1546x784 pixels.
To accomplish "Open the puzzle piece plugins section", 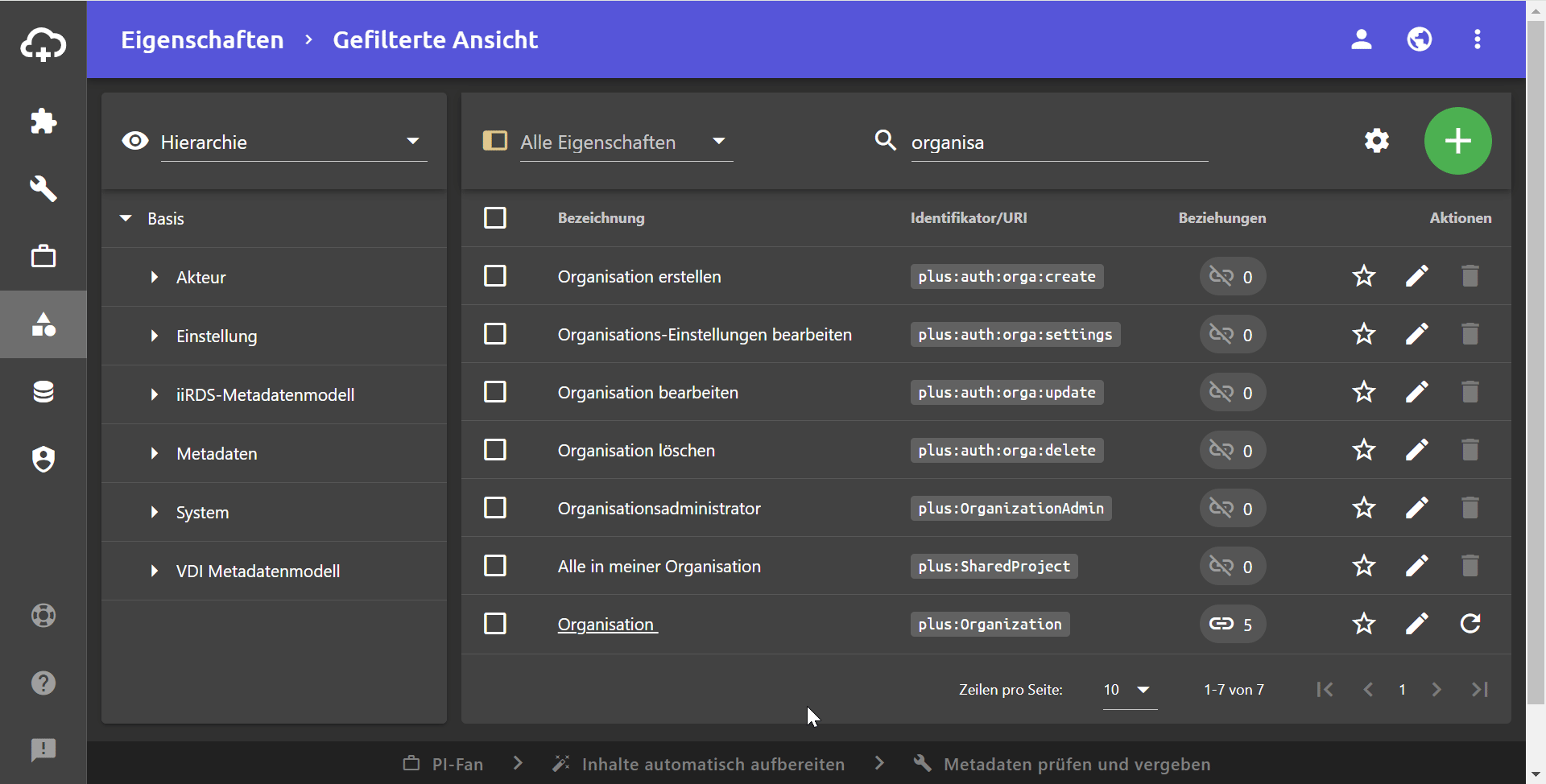I will [x=43, y=122].
